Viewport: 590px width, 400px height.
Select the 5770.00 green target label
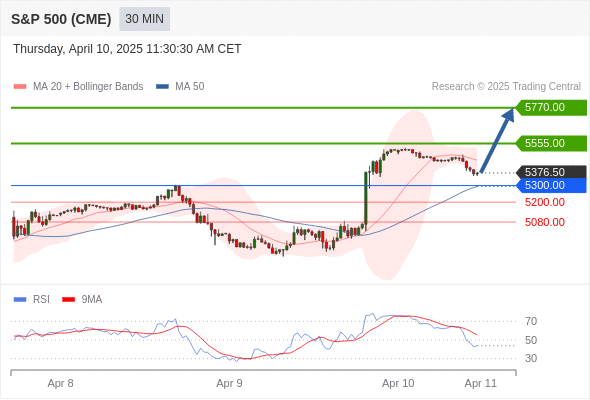point(551,108)
